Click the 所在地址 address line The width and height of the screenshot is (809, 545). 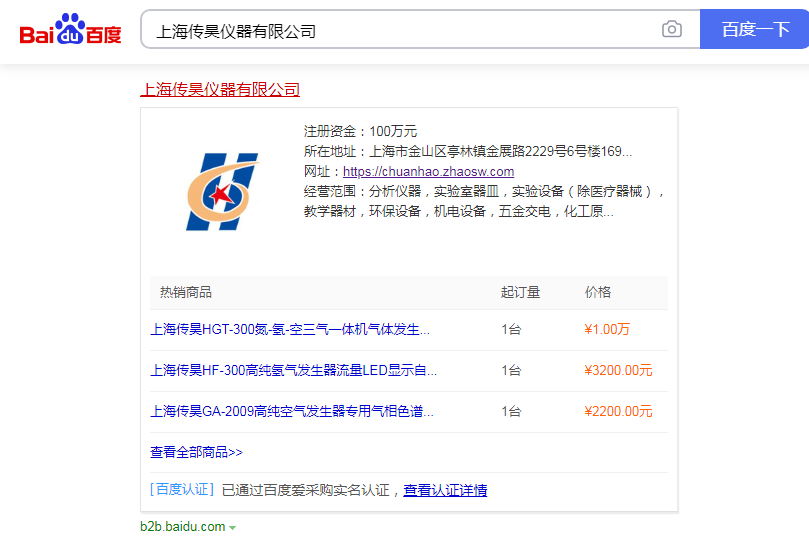point(468,151)
